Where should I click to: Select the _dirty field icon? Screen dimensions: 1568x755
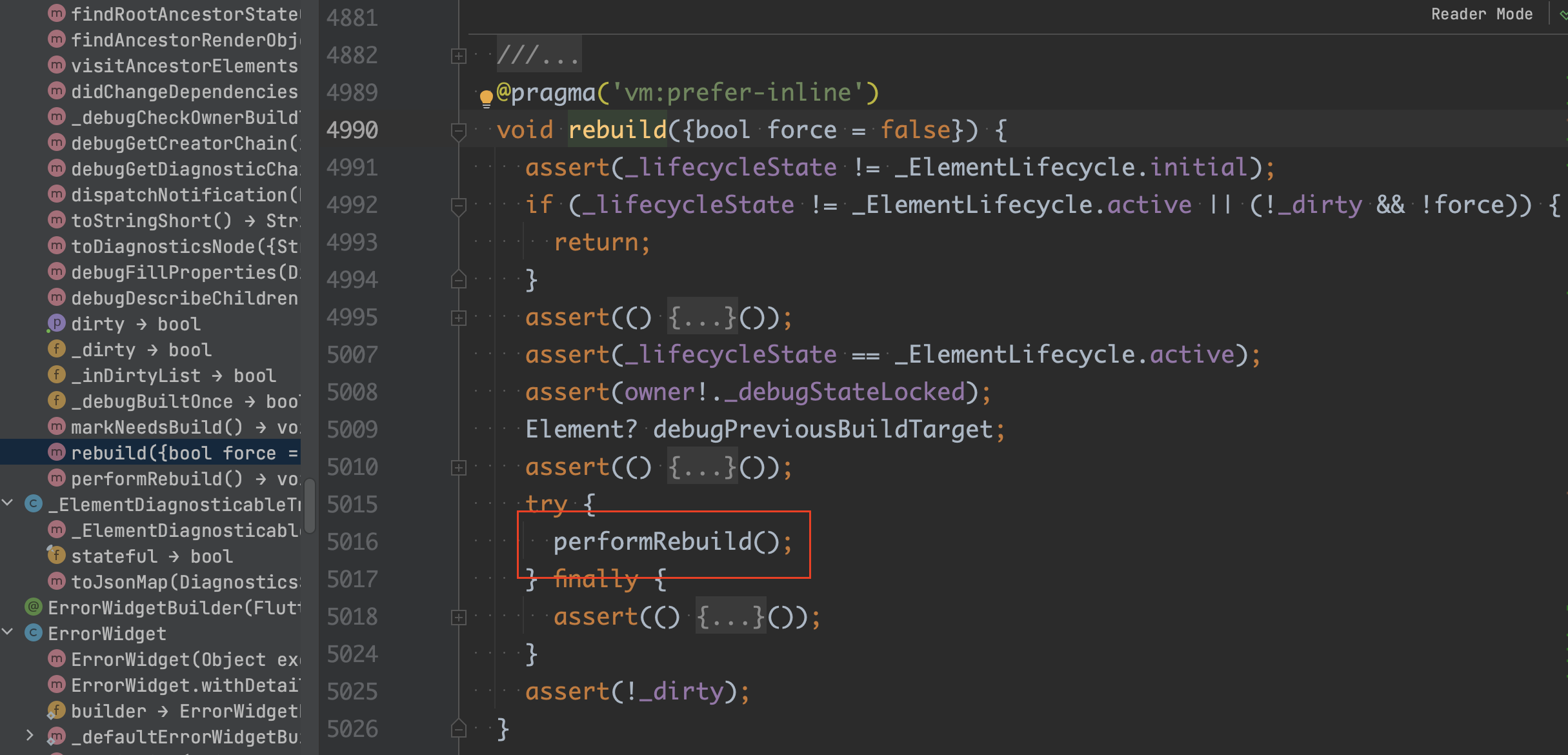tap(57, 348)
